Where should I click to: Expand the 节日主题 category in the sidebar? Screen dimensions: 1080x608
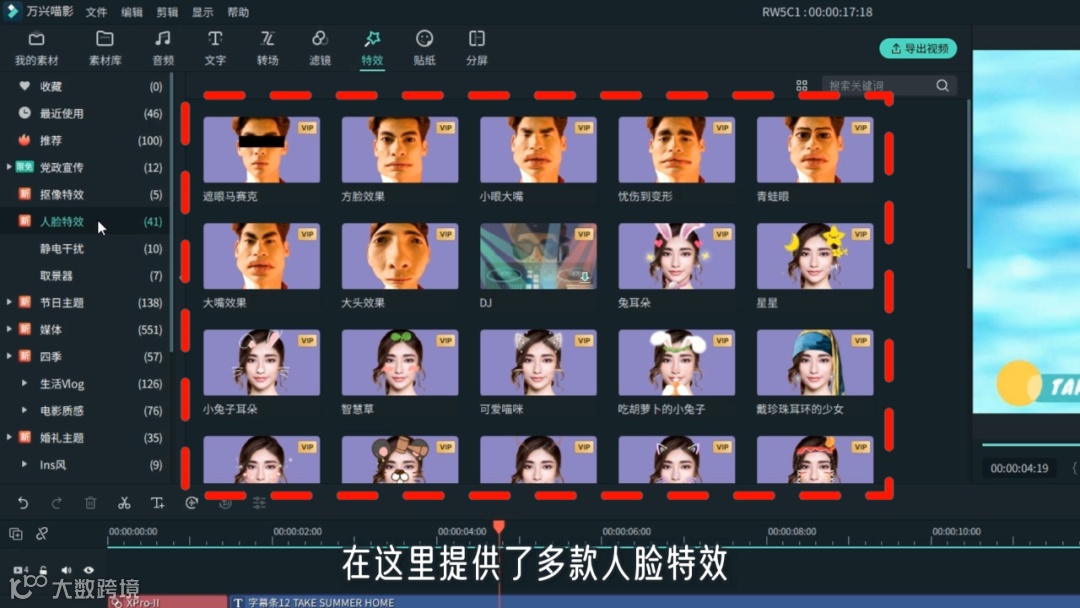10,302
